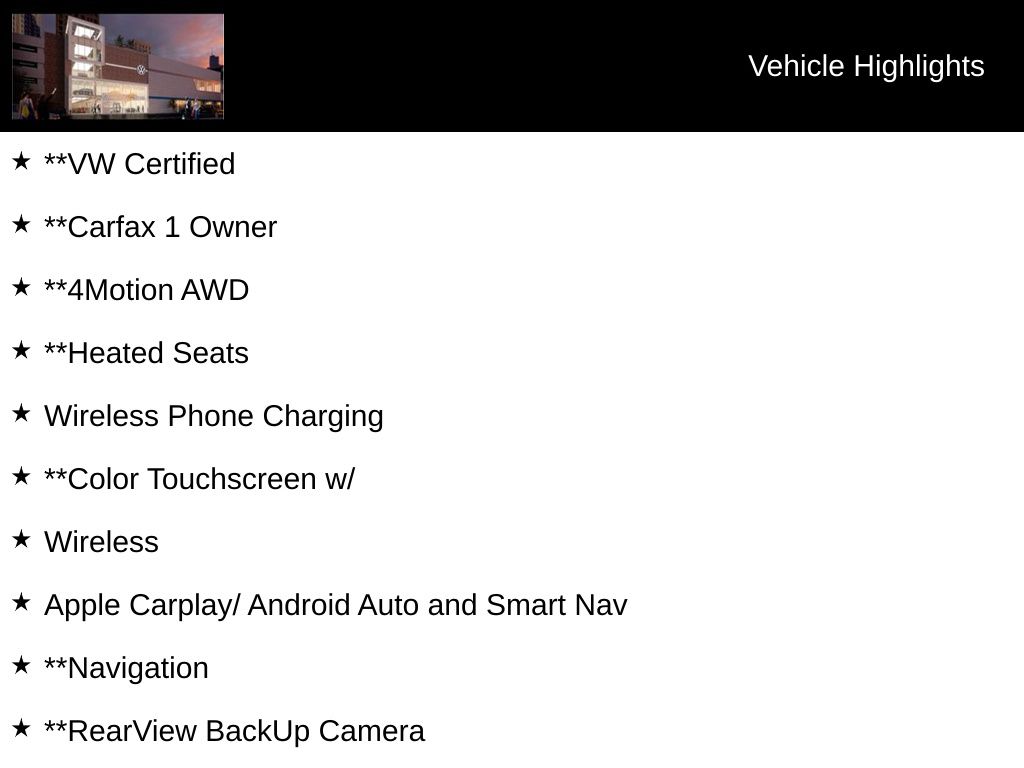Open the dealership building thumbnail image
The height and width of the screenshot is (768, 1024).
point(118,66)
